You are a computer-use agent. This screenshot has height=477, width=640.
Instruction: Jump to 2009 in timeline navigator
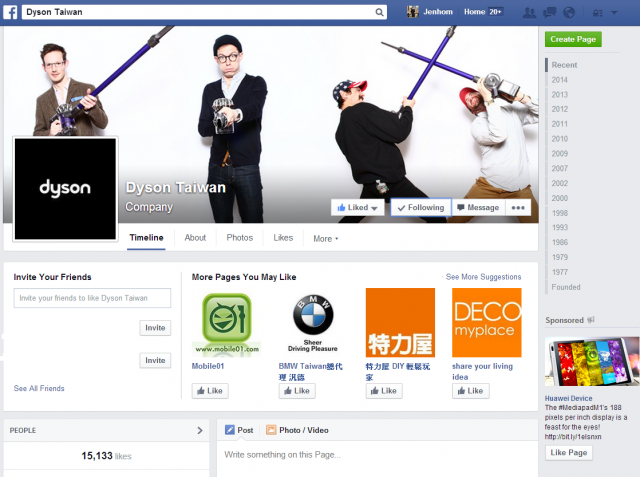coord(560,154)
